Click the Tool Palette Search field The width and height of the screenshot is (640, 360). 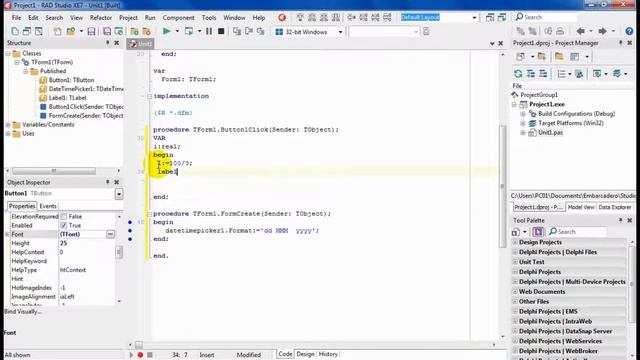(x=577, y=232)
